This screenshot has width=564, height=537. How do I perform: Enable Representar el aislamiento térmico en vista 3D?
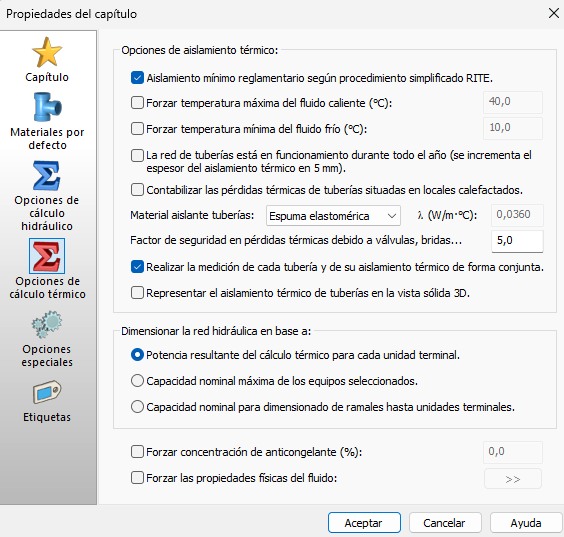[x=137, y=293]
